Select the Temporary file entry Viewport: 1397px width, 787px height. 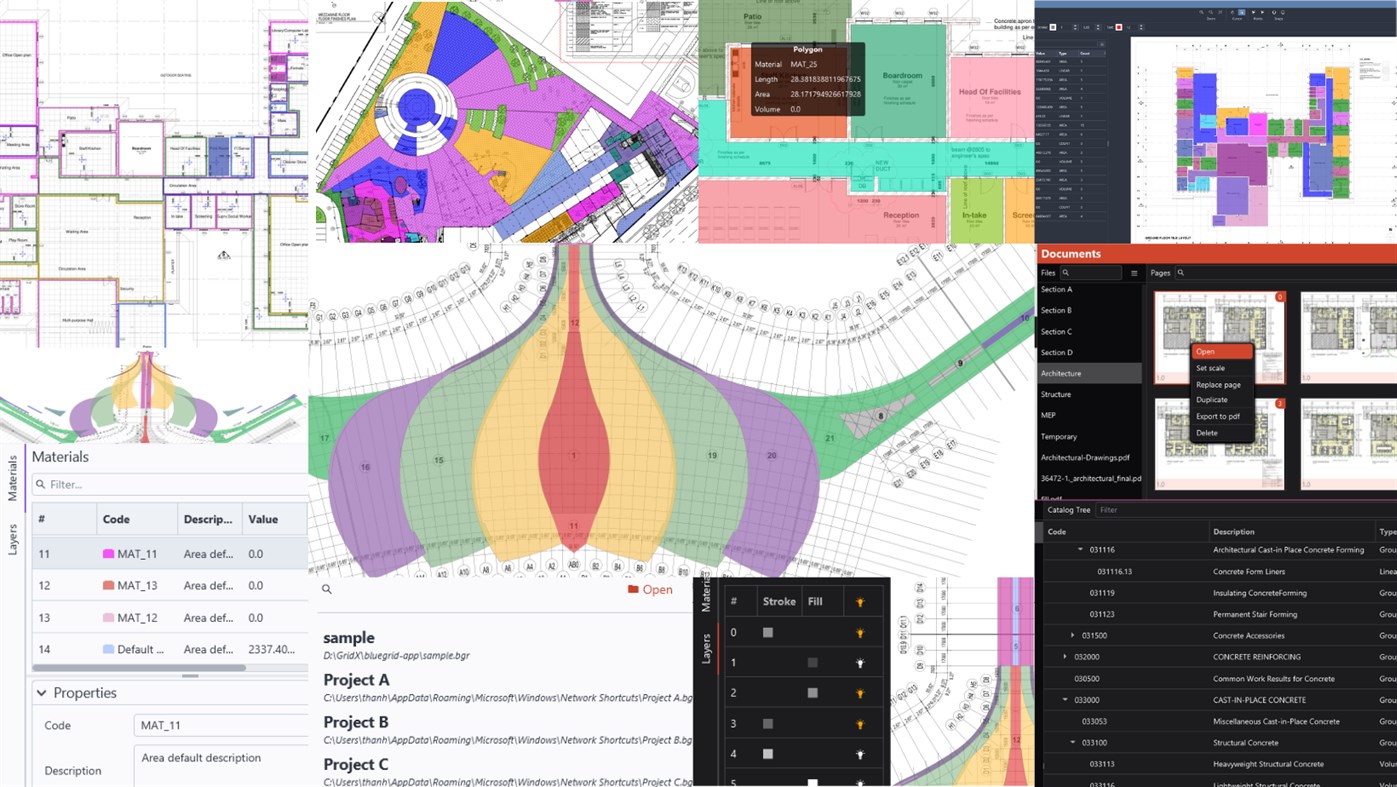(x=1090, y=436)
